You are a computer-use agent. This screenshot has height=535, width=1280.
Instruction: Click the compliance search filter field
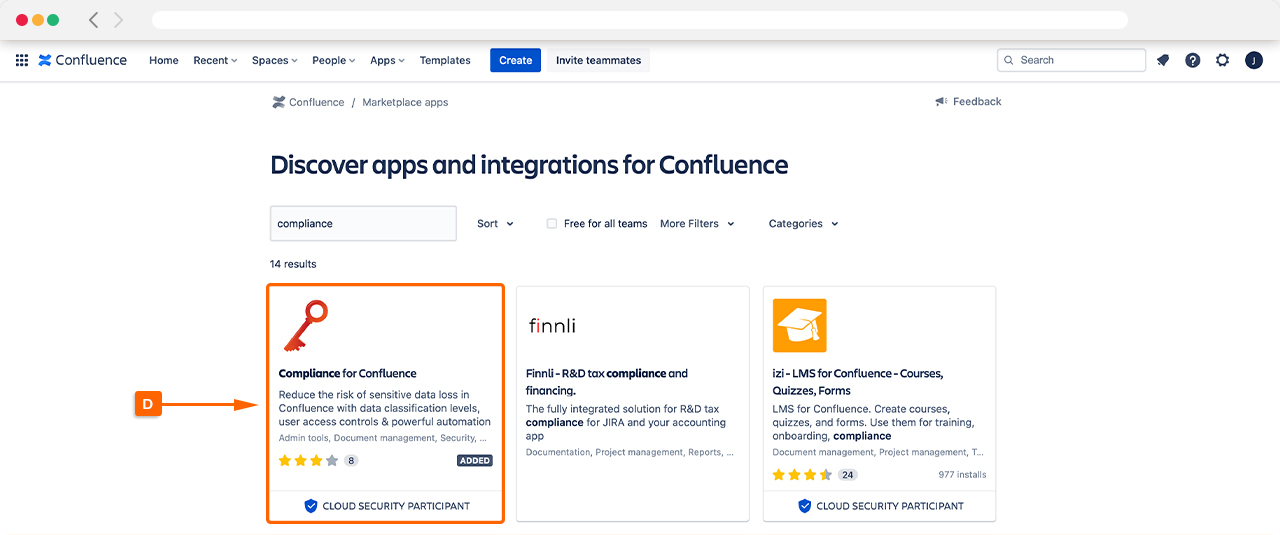[x=363, y=224]
